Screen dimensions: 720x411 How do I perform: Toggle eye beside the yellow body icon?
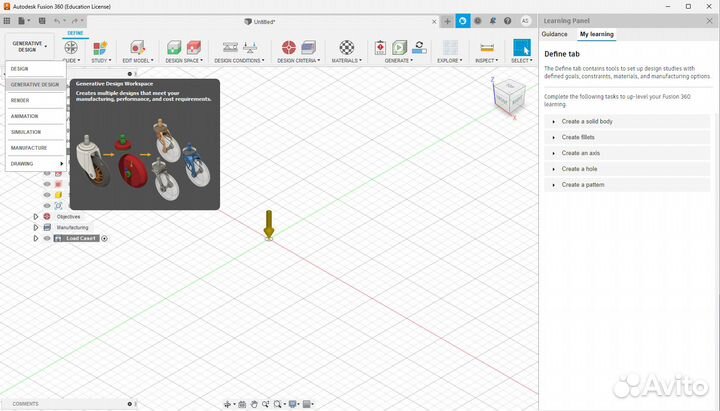47,195
